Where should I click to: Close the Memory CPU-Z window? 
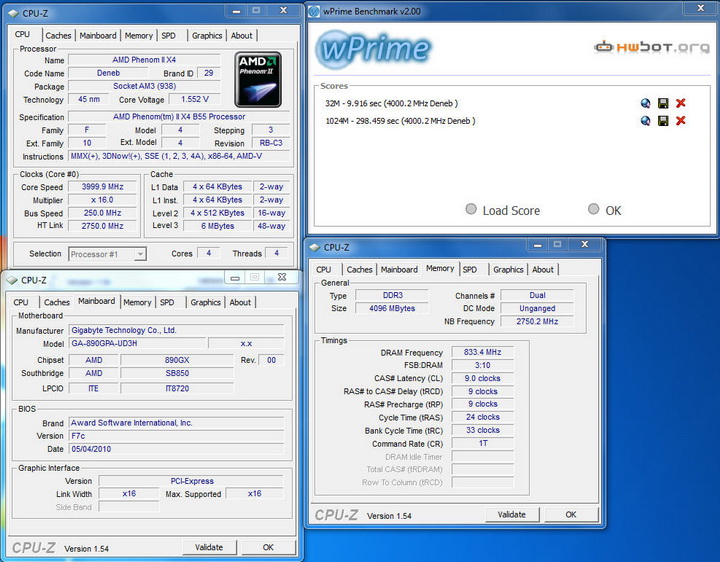(585, 245)
